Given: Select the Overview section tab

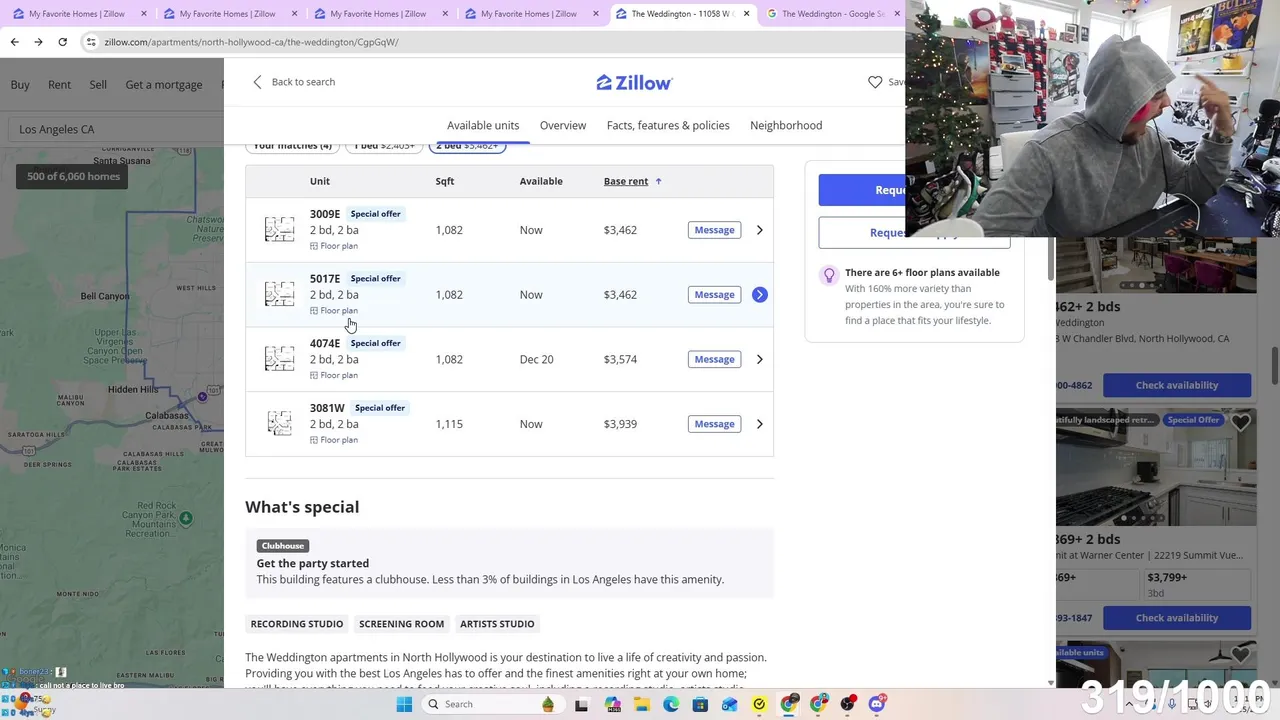Looking at the screenshot, I should pyautogui.click(x=563, y=125).
